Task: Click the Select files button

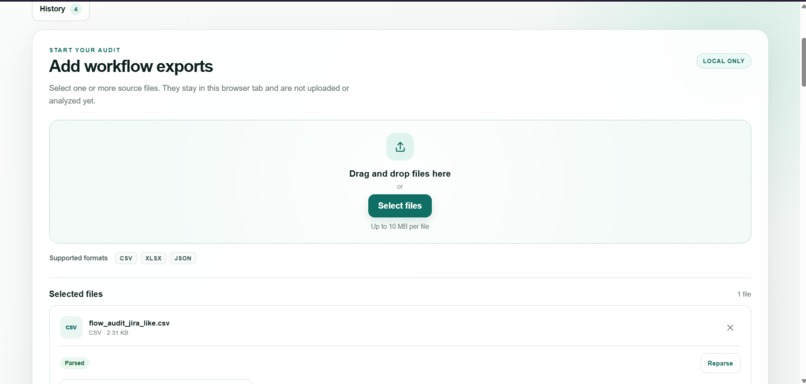Action: [x=400, y=206]
